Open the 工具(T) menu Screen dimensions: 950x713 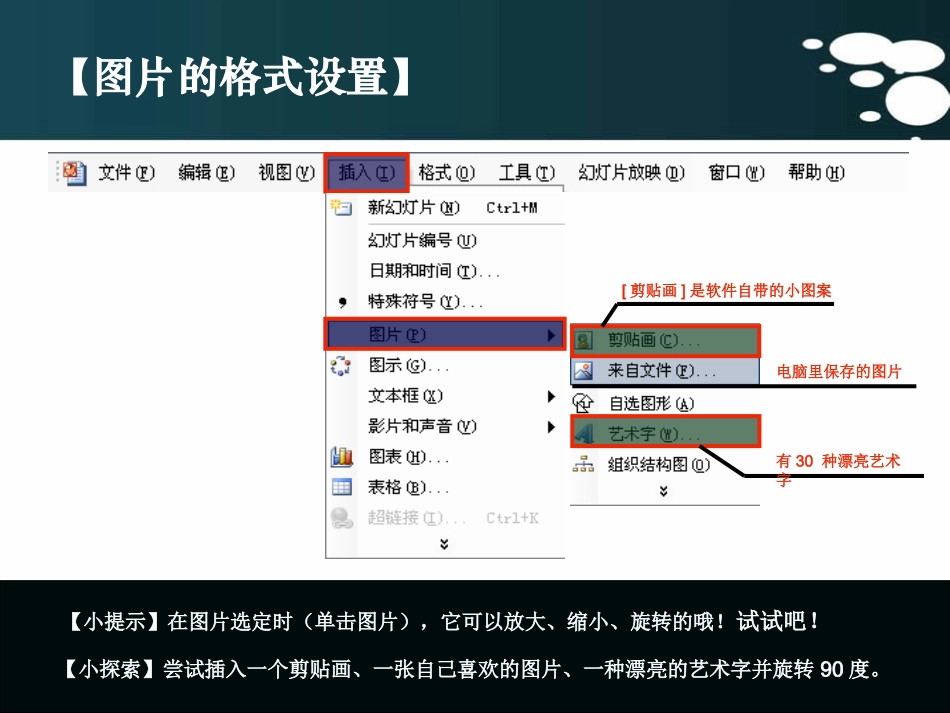coord(526,173)
